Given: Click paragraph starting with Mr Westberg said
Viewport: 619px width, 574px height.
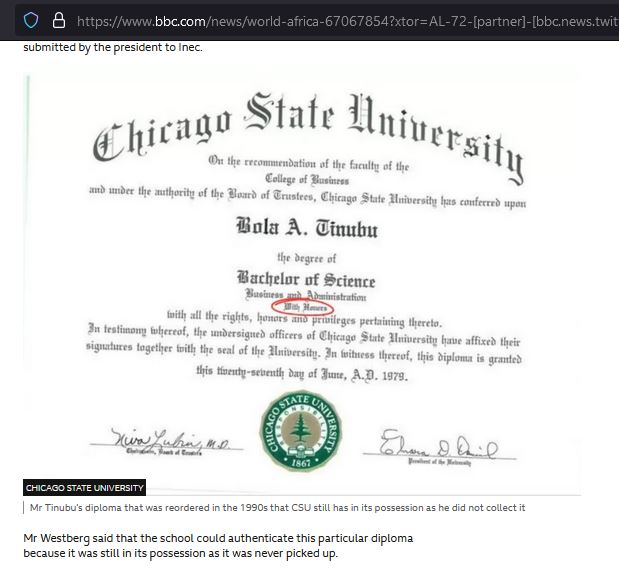Looking at the screenshot, I should (218, 538).
